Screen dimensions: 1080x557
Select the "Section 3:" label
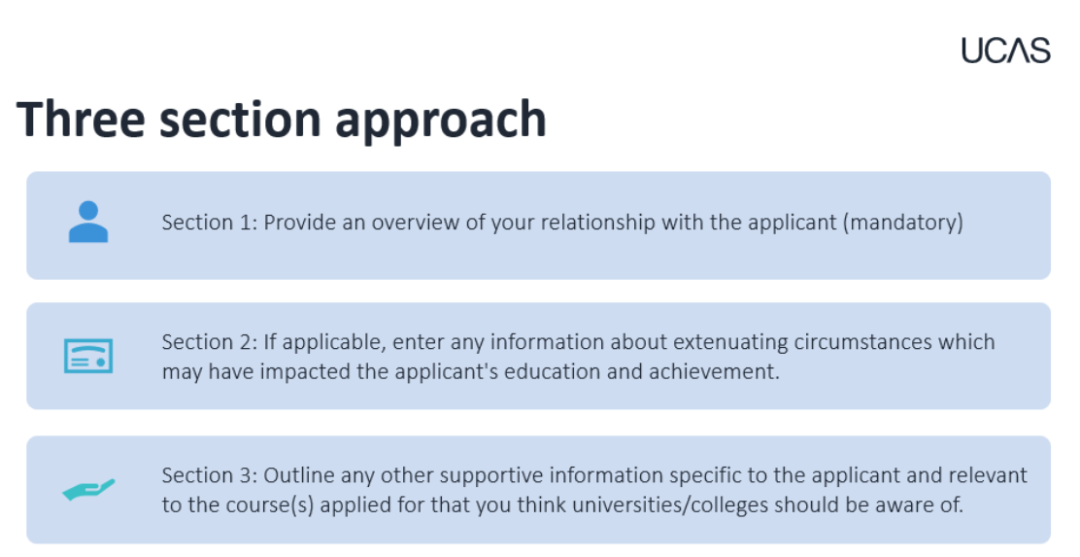pos(208,476)
